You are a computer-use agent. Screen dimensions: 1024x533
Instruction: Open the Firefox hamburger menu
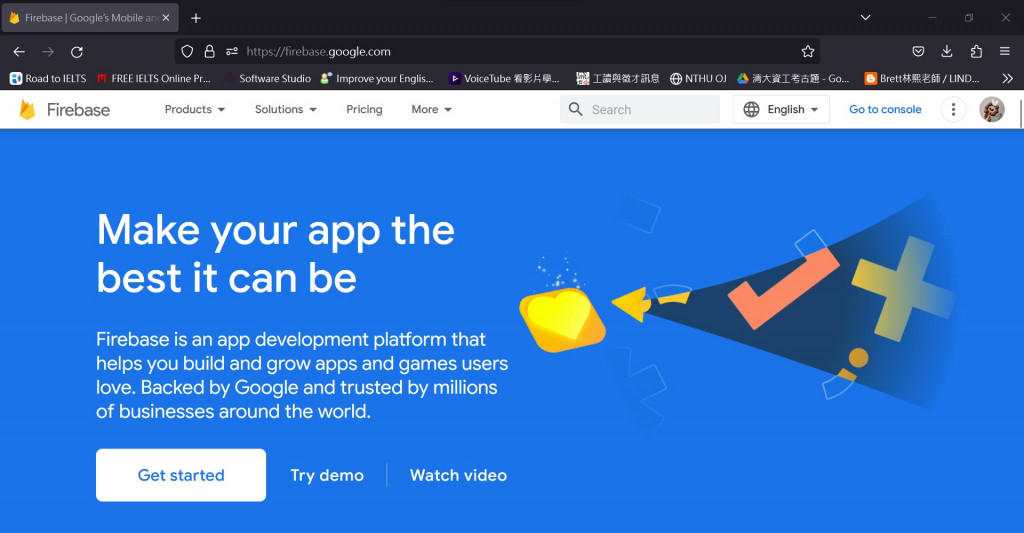[x=1004, y=52]
